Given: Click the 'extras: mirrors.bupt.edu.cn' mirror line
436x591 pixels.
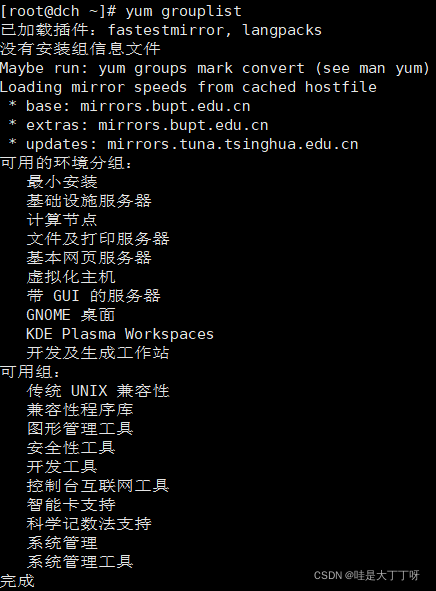Looking at the screenshot, I should [147, 125].
